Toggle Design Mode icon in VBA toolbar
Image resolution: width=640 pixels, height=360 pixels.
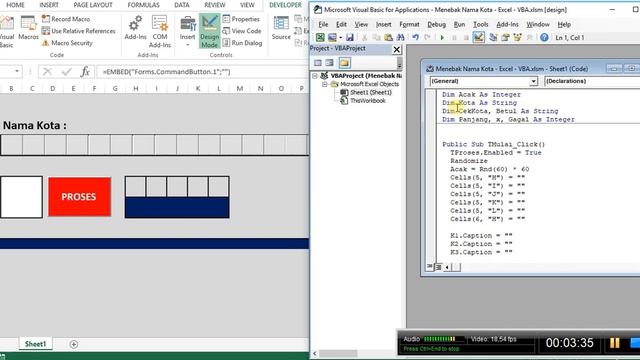[x=478, y=38]
